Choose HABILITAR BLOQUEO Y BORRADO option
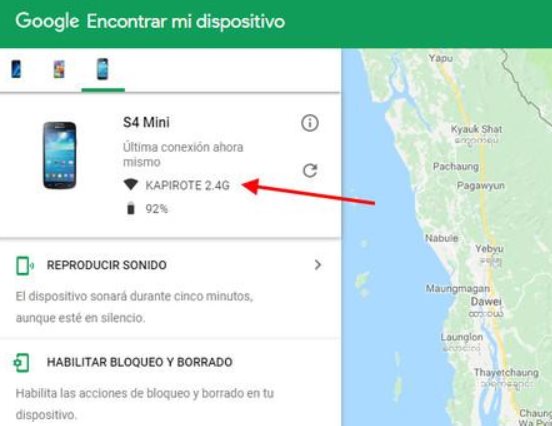Viewport: 552px width, 426px height. [x=140, y=362]
